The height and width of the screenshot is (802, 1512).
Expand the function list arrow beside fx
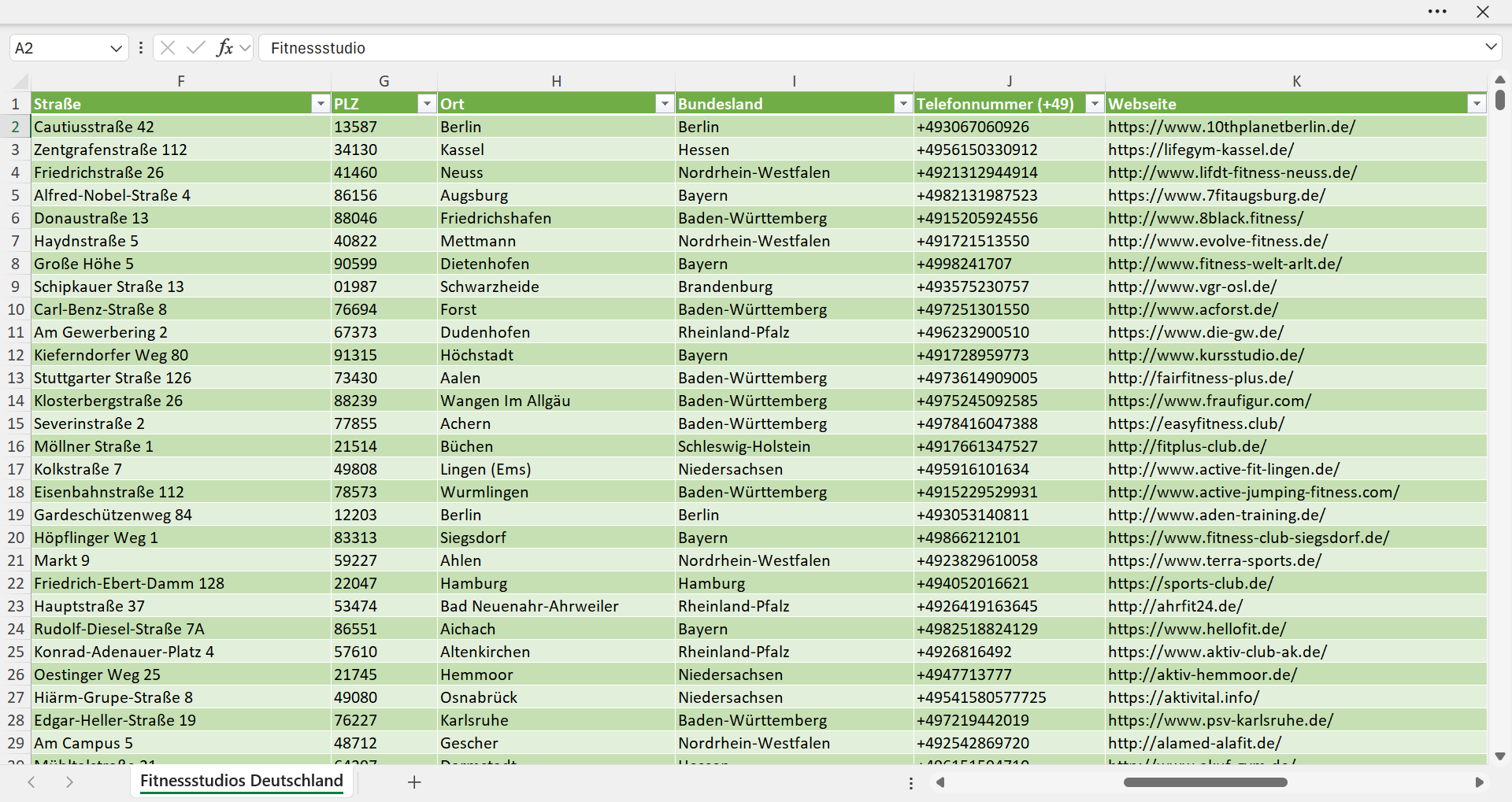coord(245,48)
